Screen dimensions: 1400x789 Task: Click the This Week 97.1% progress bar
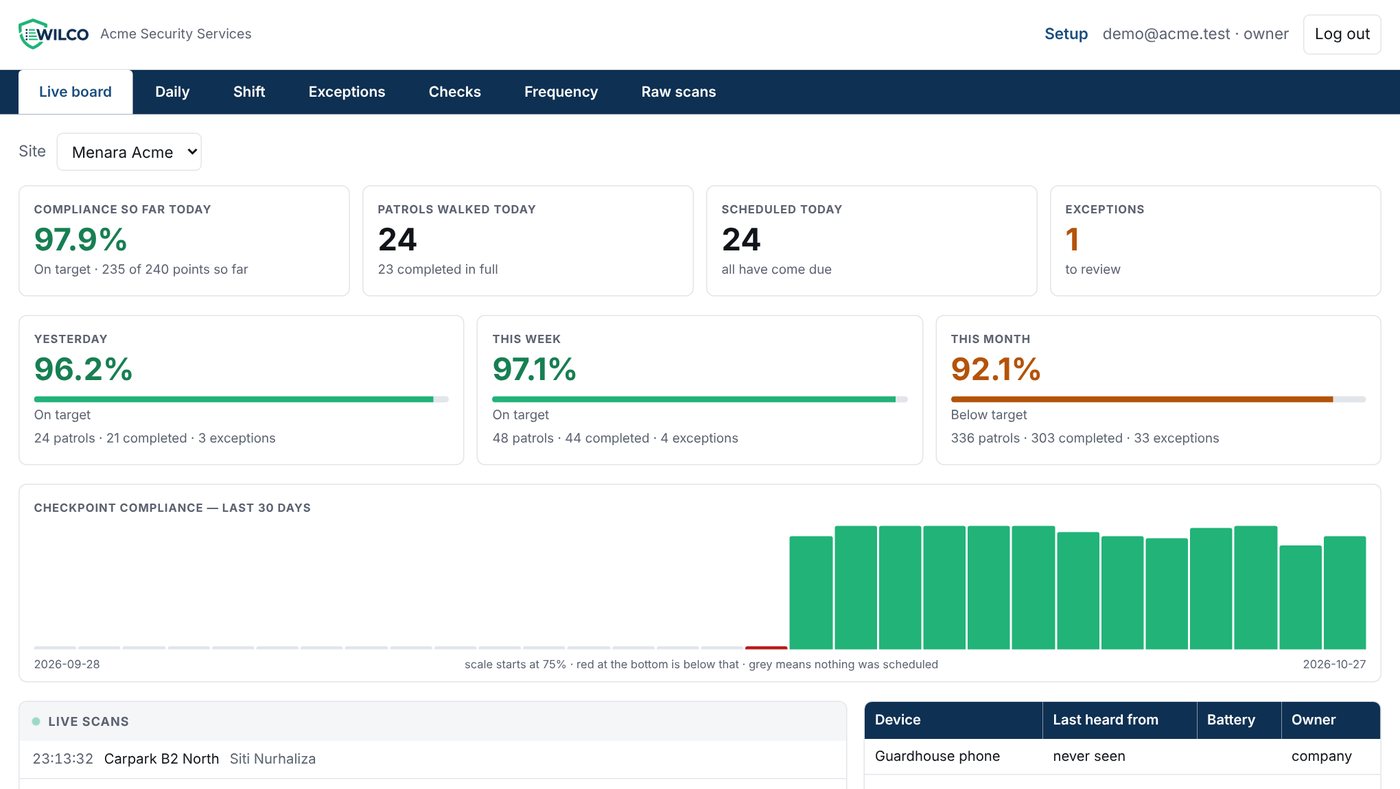tap(700, 399)
